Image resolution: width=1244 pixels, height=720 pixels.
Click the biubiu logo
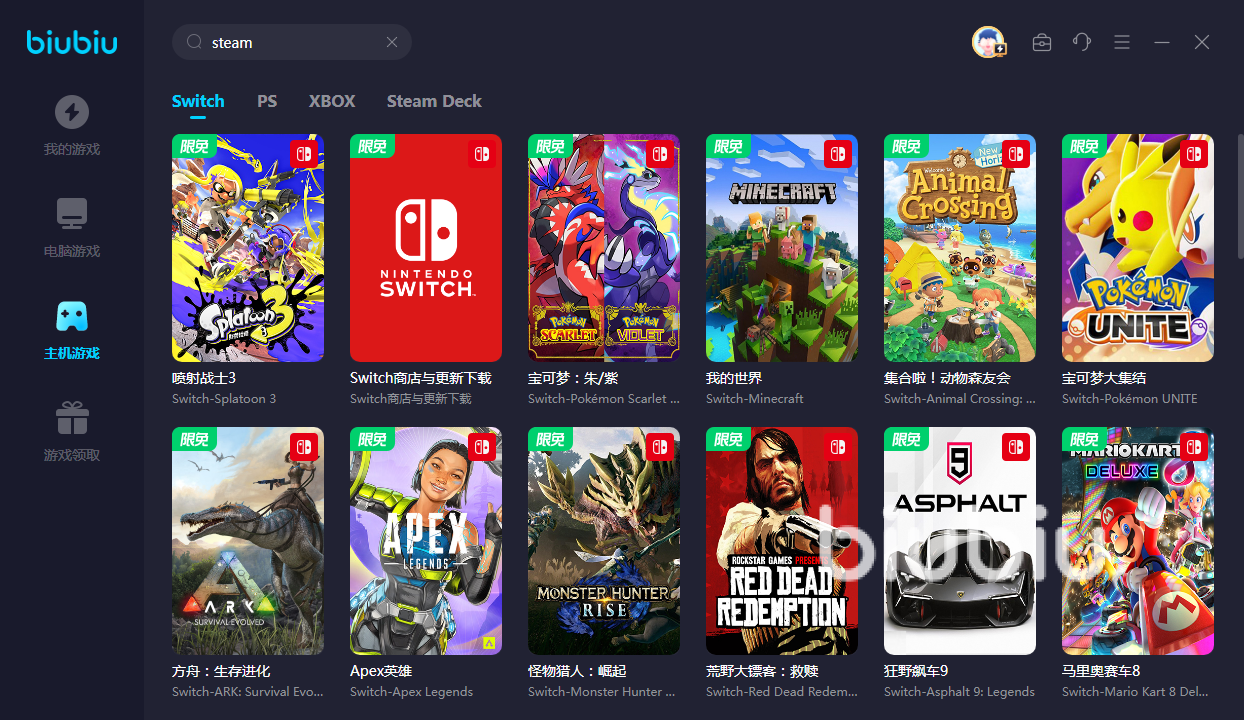(x=72, y=42)
